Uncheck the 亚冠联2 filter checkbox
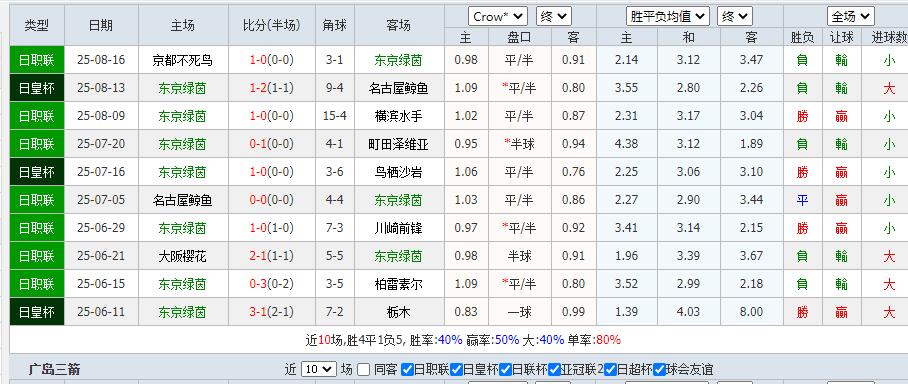 (x=554, y=370)
